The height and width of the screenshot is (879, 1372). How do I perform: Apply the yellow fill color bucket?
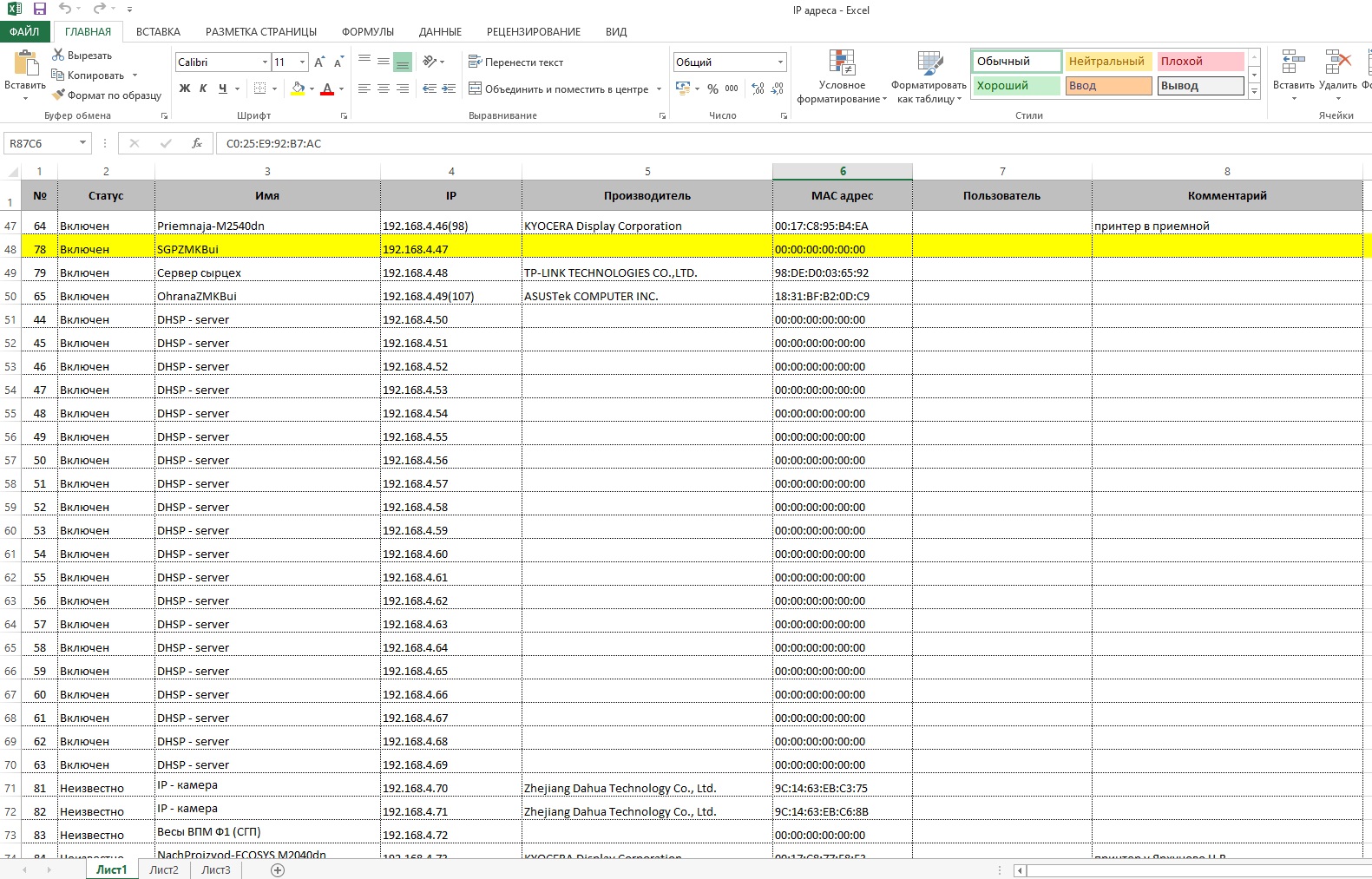click(x=298, y=89)
